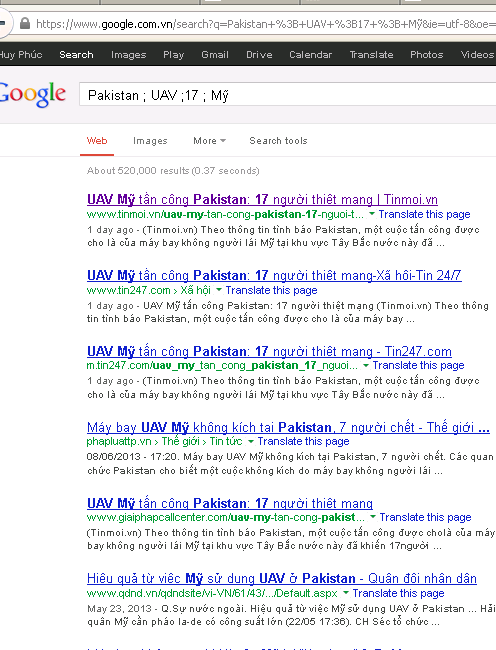
Task: Select the Images search tab
Action: click(x=150, y=141)
